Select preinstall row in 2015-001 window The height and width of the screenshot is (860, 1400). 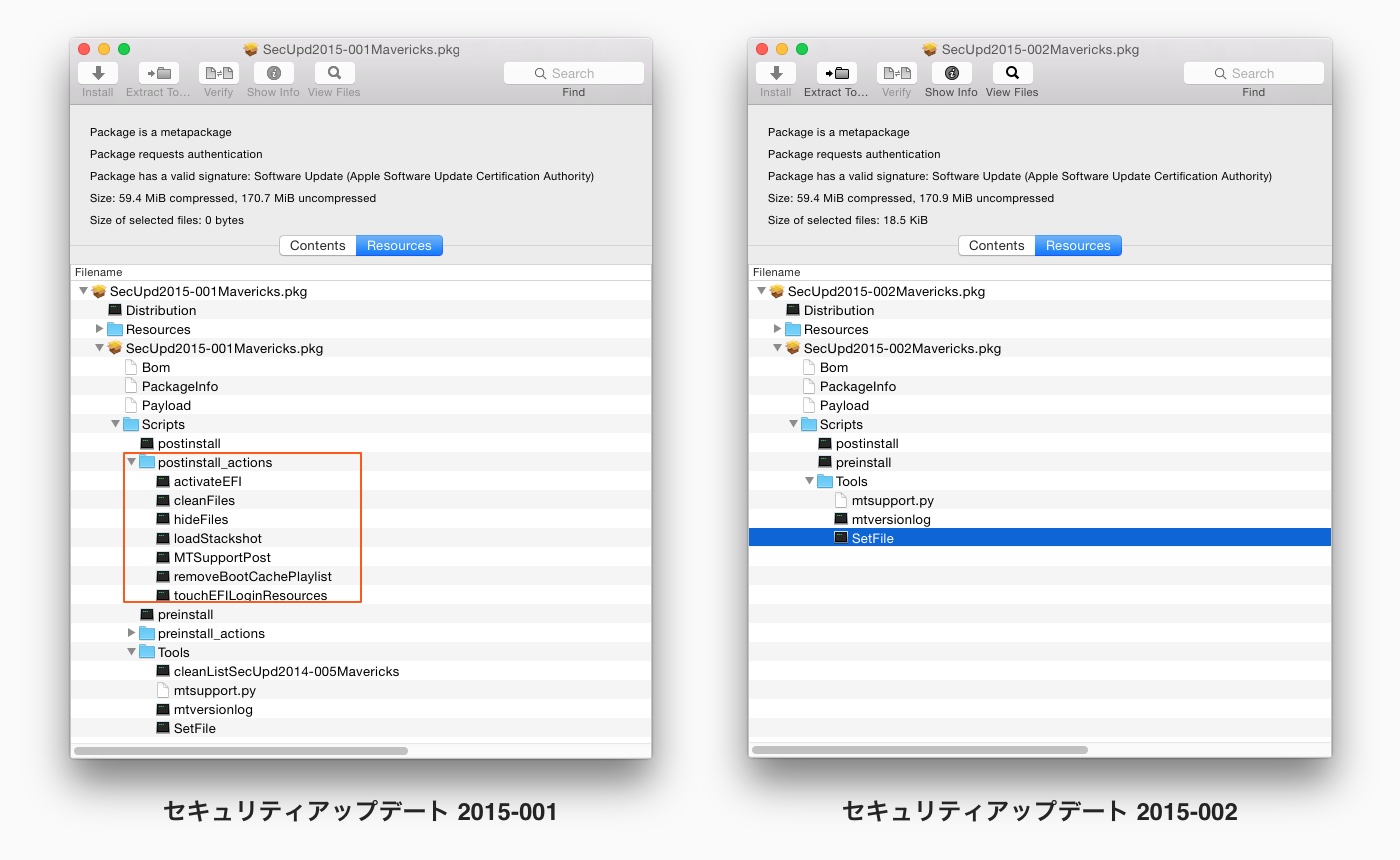[361, 614]
